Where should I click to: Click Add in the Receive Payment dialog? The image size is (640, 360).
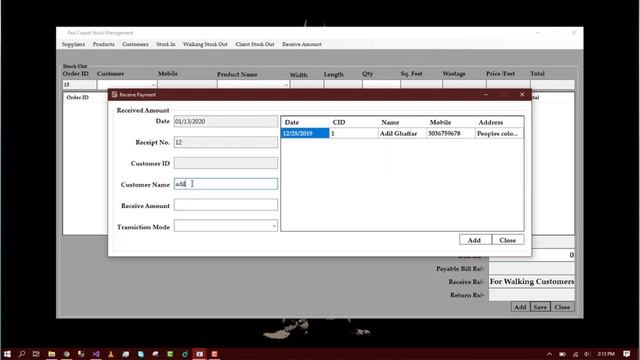pyautogui.click(x=475, y=240)
